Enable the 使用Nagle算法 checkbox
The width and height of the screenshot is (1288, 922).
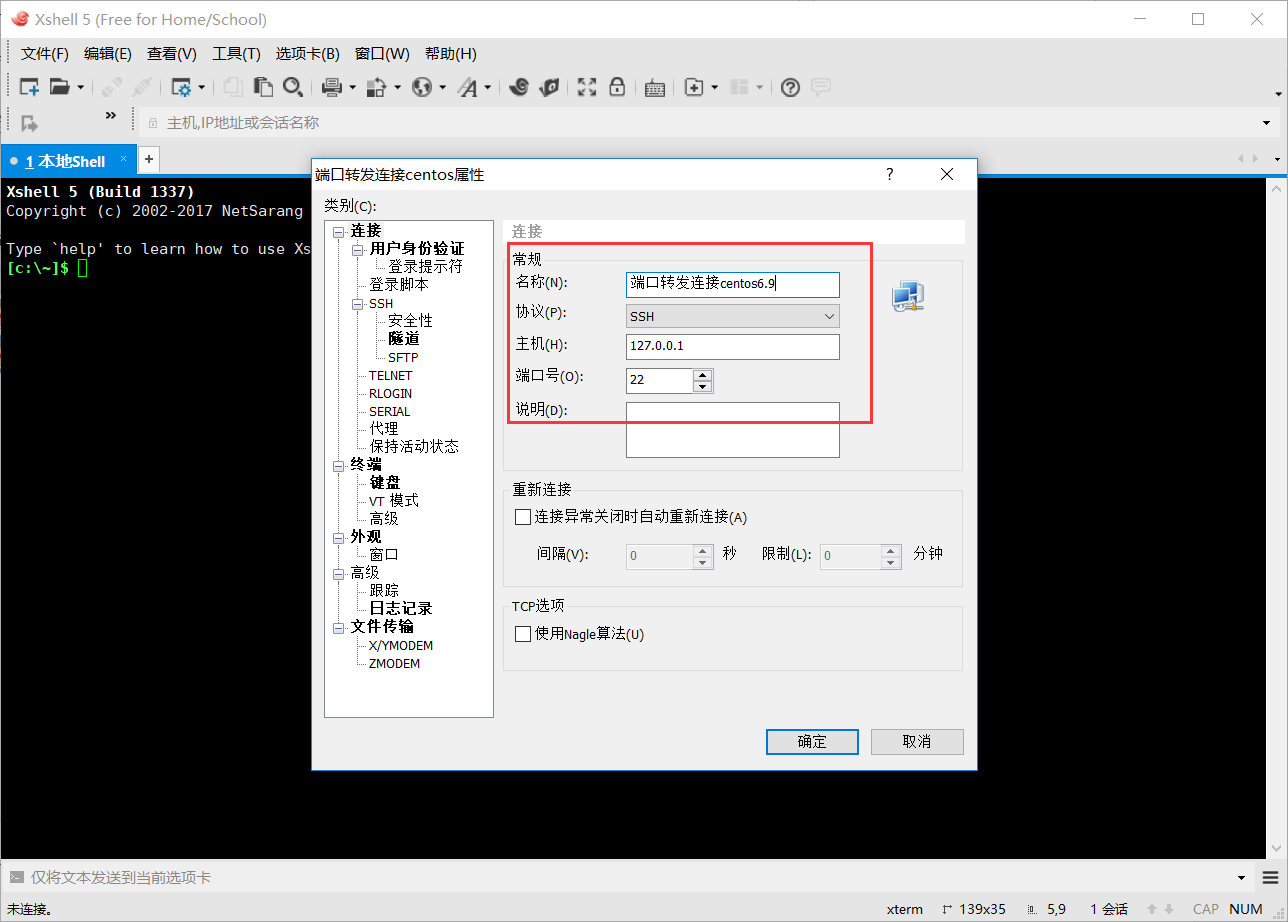pyautogui.click(x=523, y=633)
